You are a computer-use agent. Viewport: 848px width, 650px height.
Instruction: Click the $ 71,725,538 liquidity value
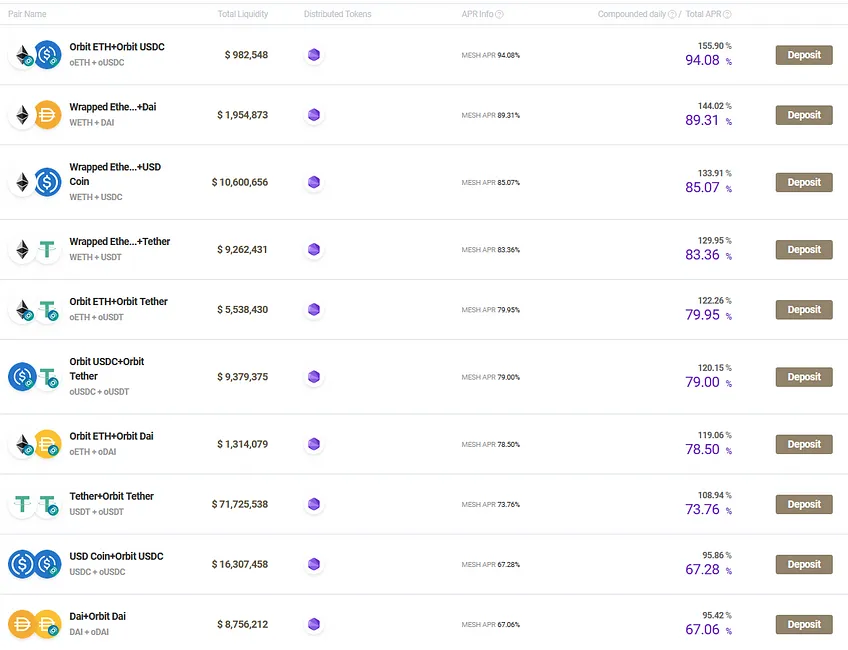(x=240, y=504)
